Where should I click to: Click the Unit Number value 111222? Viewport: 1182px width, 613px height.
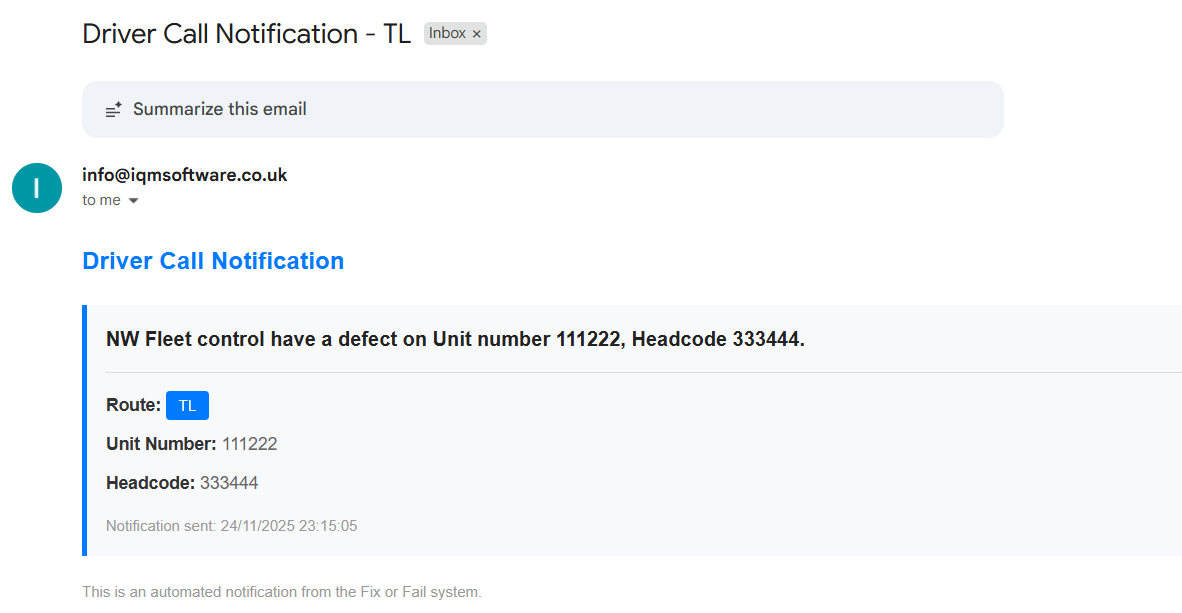[x=249, y=444]
